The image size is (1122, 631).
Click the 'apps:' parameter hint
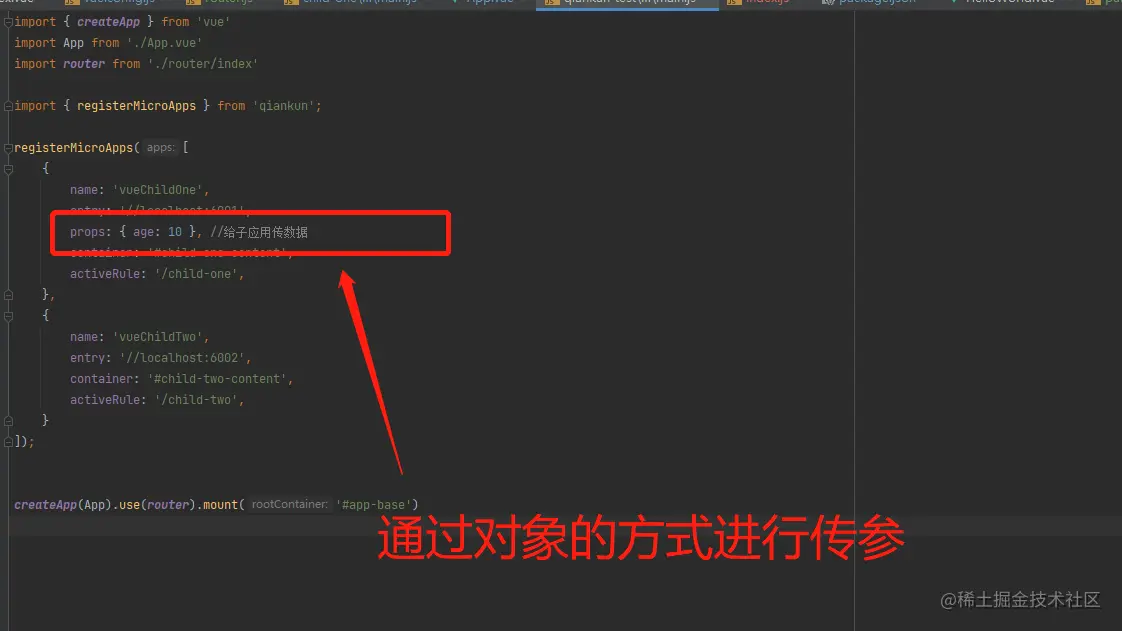160,147
